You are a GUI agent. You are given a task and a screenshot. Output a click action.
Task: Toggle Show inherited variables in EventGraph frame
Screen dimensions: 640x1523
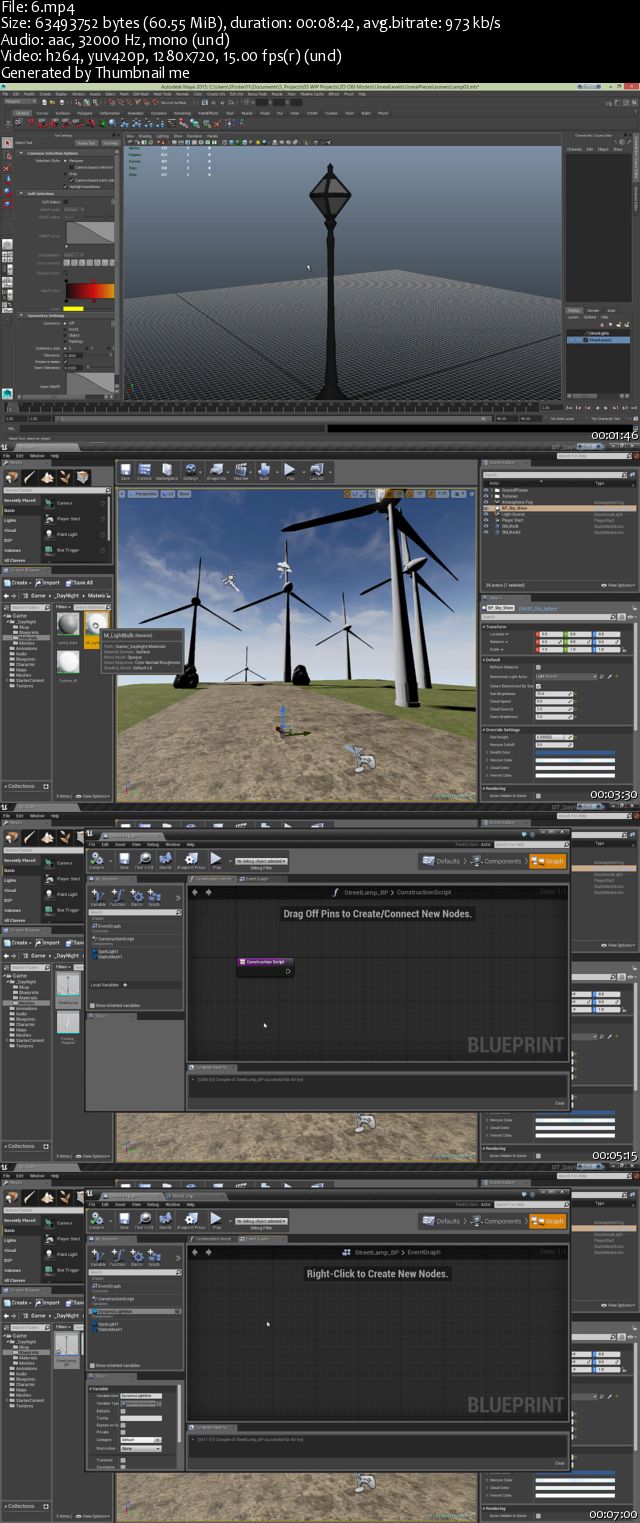tap(92, 1365)
